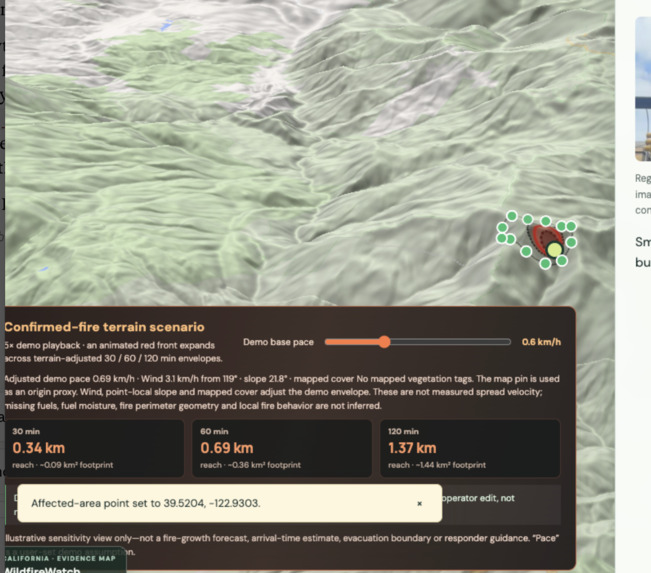Click the ~0.36 km² footprint text
This screenshot has width=651, height=573.
pos(264,465)
